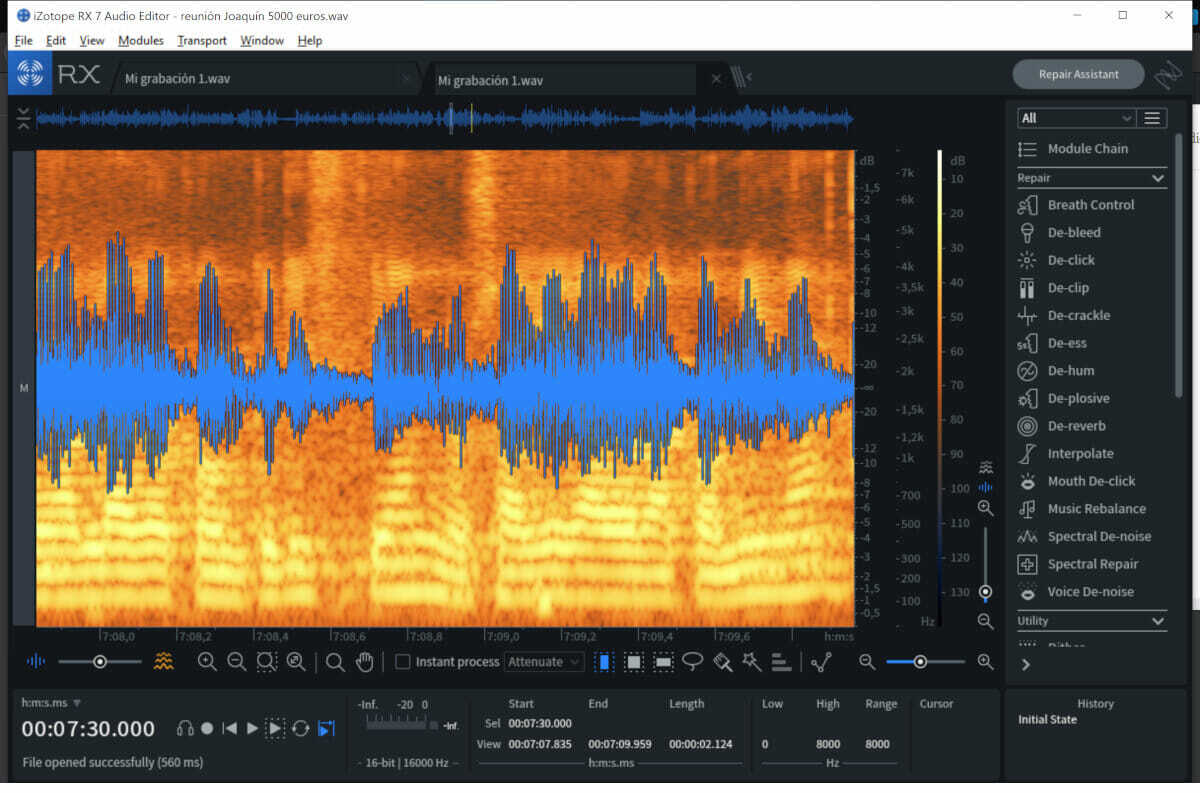Toggle loop playback
Image resolution: width=1200 pixels, height=793 pixels.
pyautogui.click(x=300, y=729)
